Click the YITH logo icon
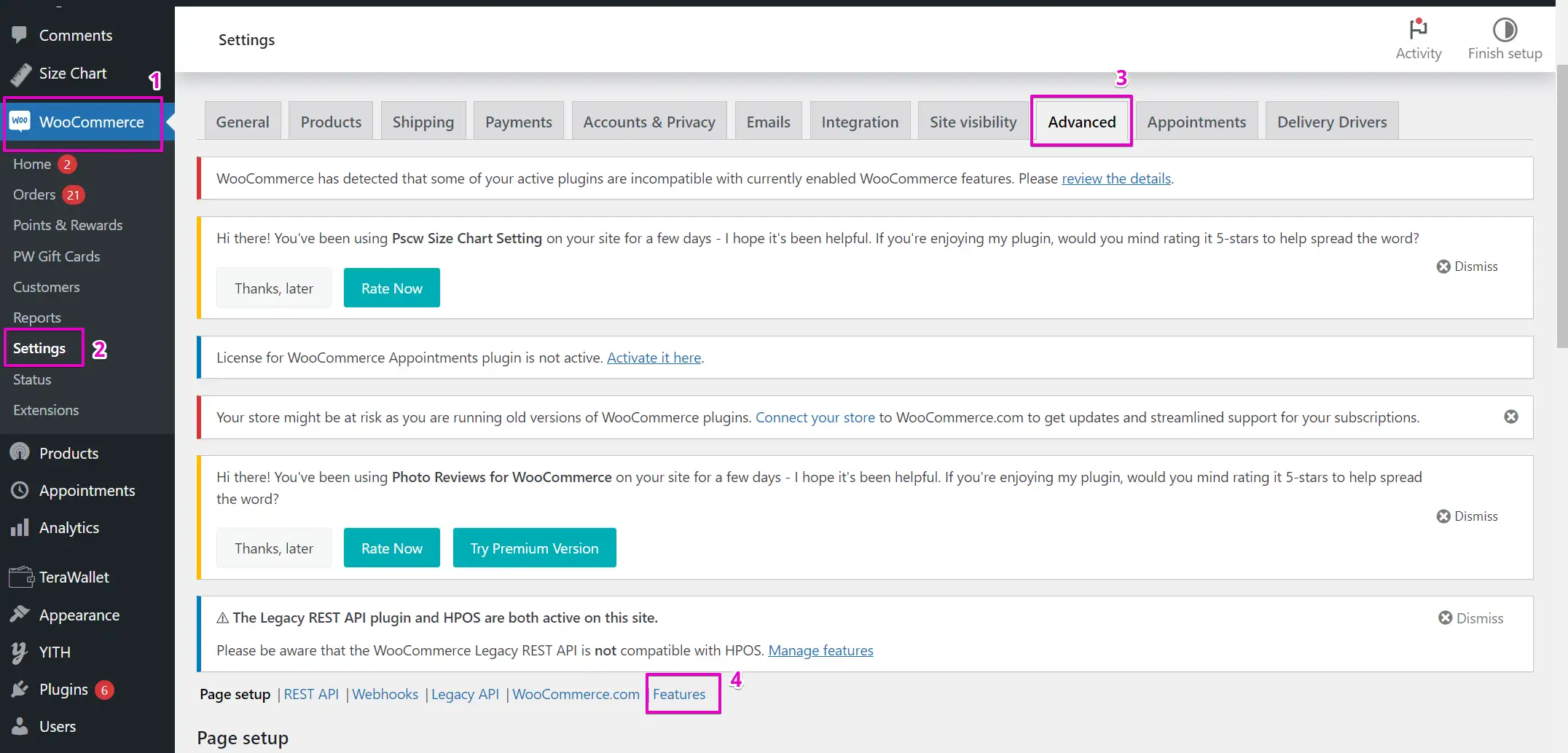 click(x=20, y=652)
